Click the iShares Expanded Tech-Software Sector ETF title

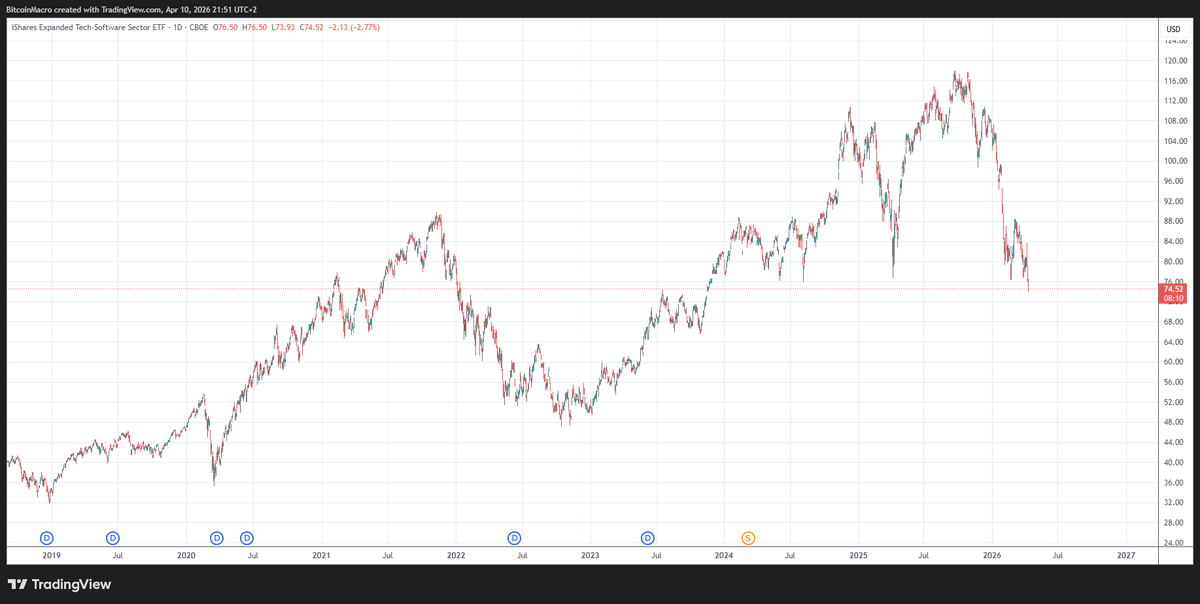91,27
